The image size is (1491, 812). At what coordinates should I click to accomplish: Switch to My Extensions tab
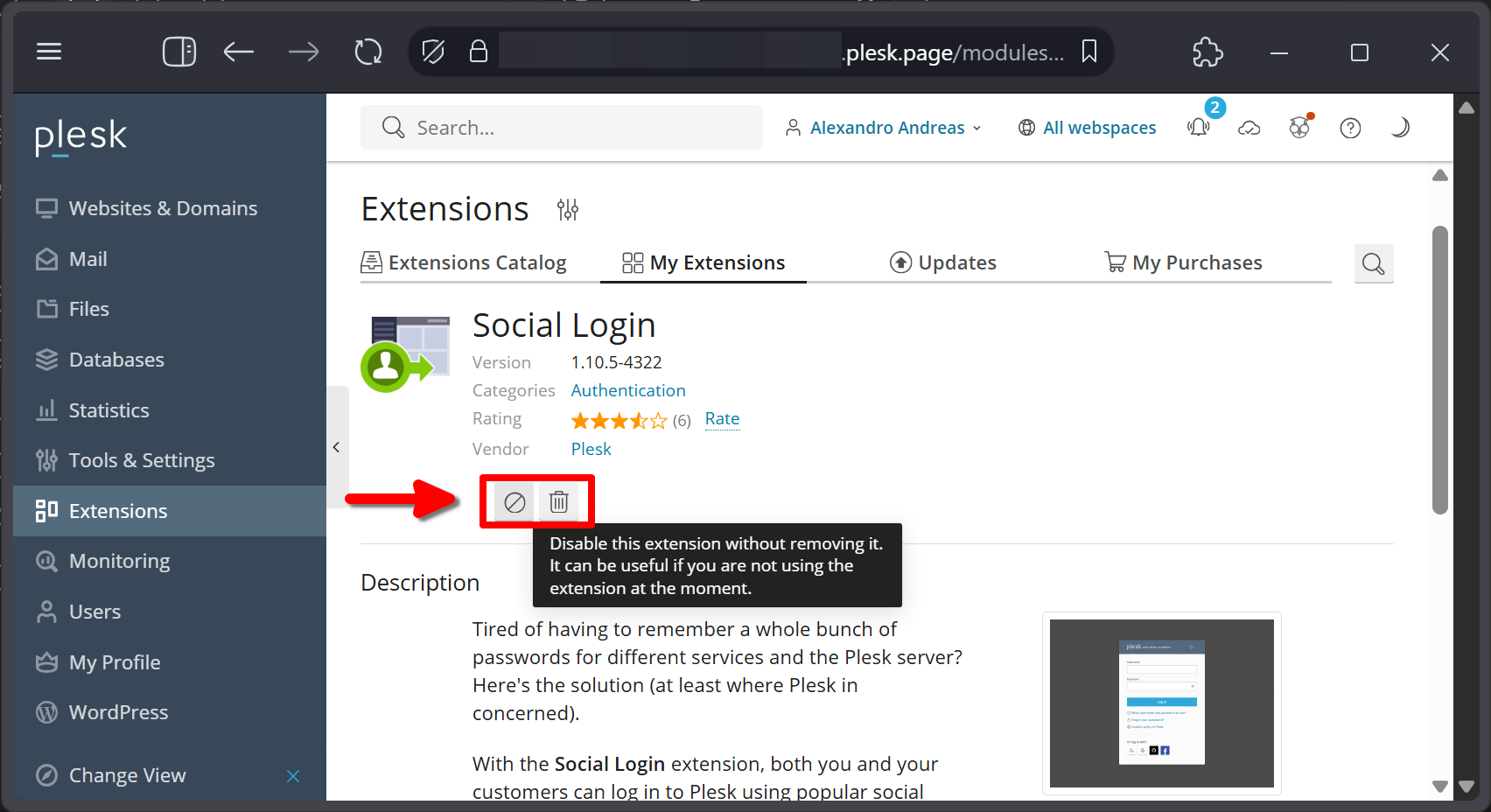tap(703, 262)
